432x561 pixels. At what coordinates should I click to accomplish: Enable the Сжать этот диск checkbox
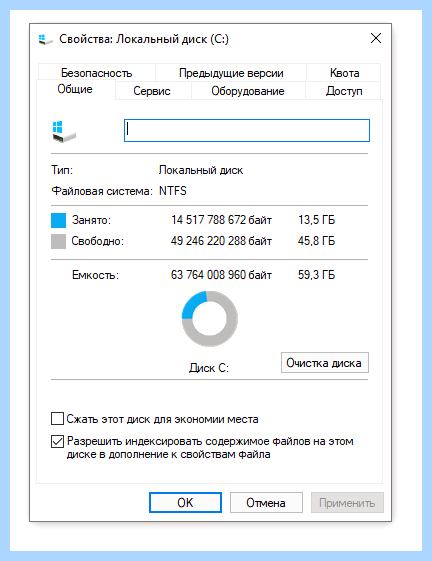coord(57,418)
